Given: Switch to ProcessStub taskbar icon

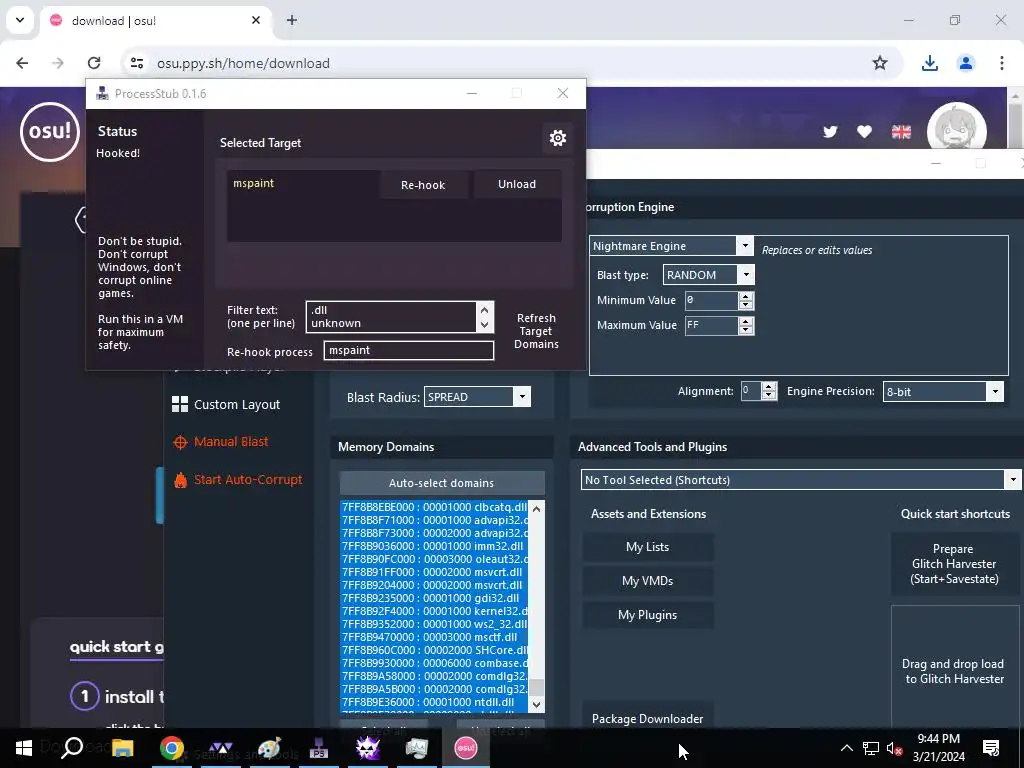Looking at the screenshot, I should tap(319, 748).
